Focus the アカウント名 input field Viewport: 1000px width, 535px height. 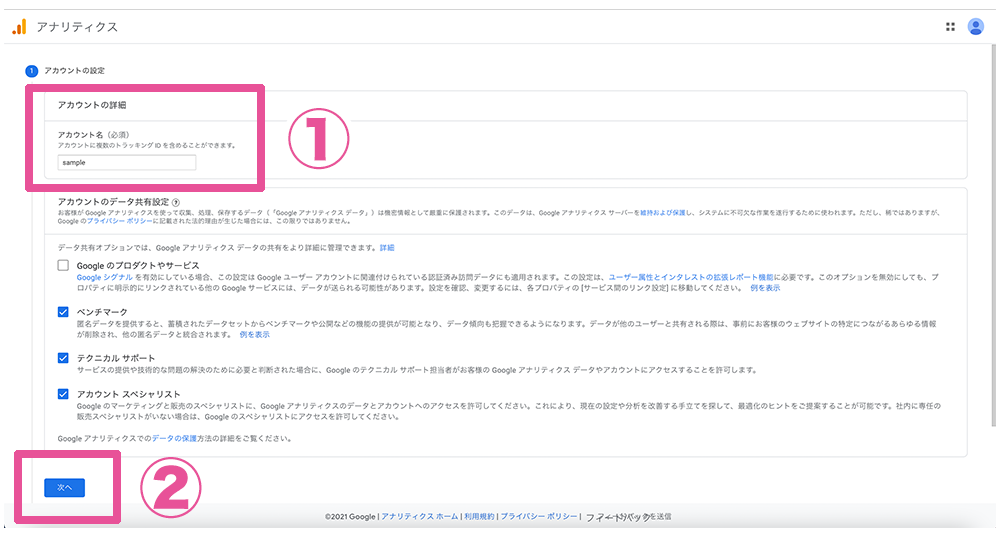pos(127,162)
